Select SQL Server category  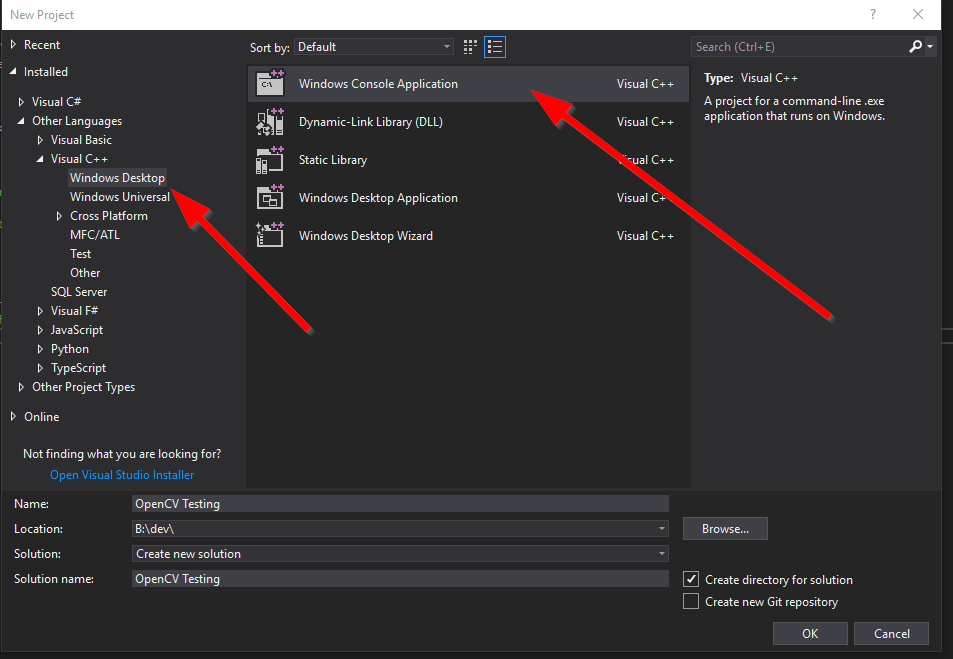click(x=79, y=292)
